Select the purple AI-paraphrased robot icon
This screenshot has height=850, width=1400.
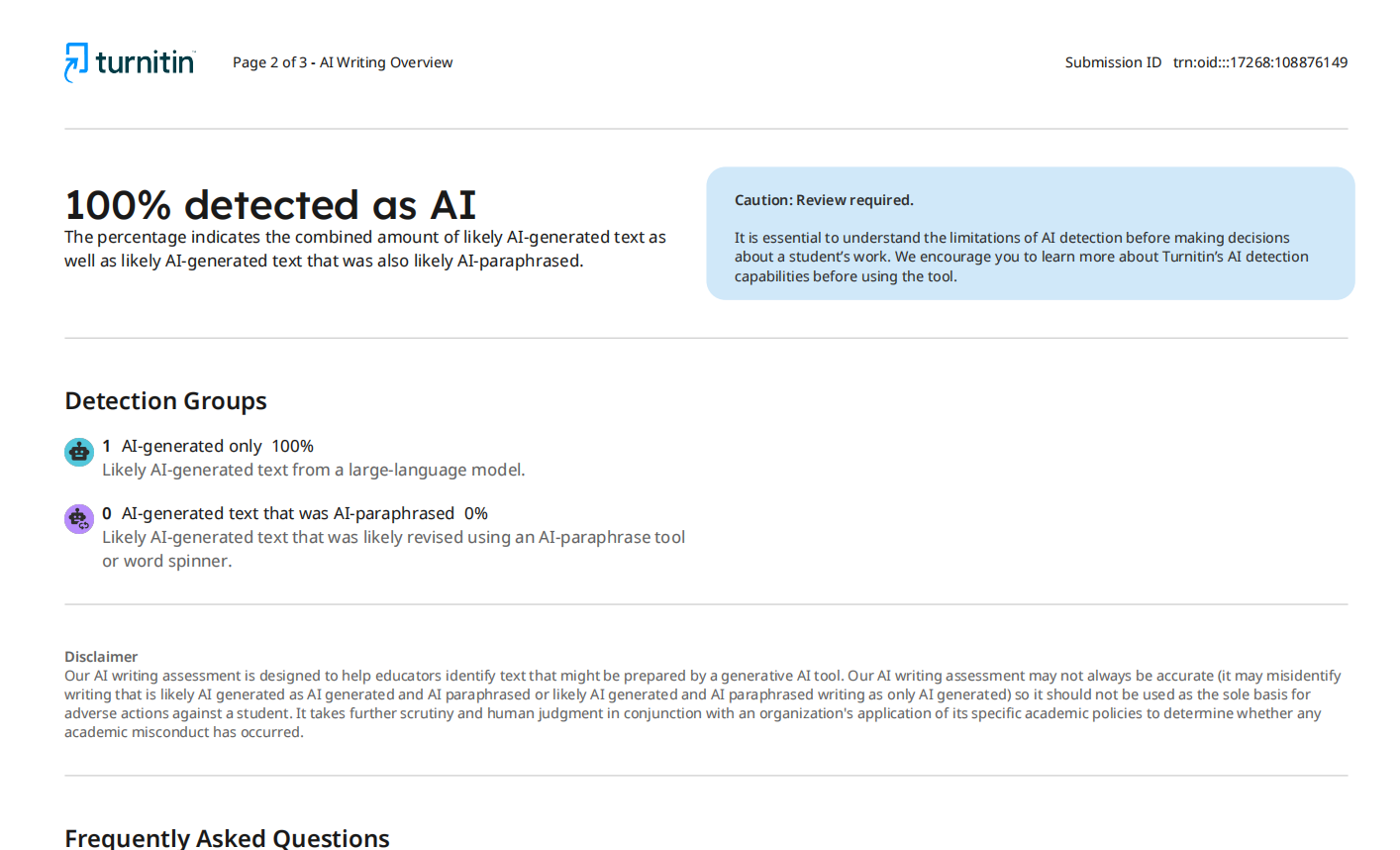(x=78, y=518)
